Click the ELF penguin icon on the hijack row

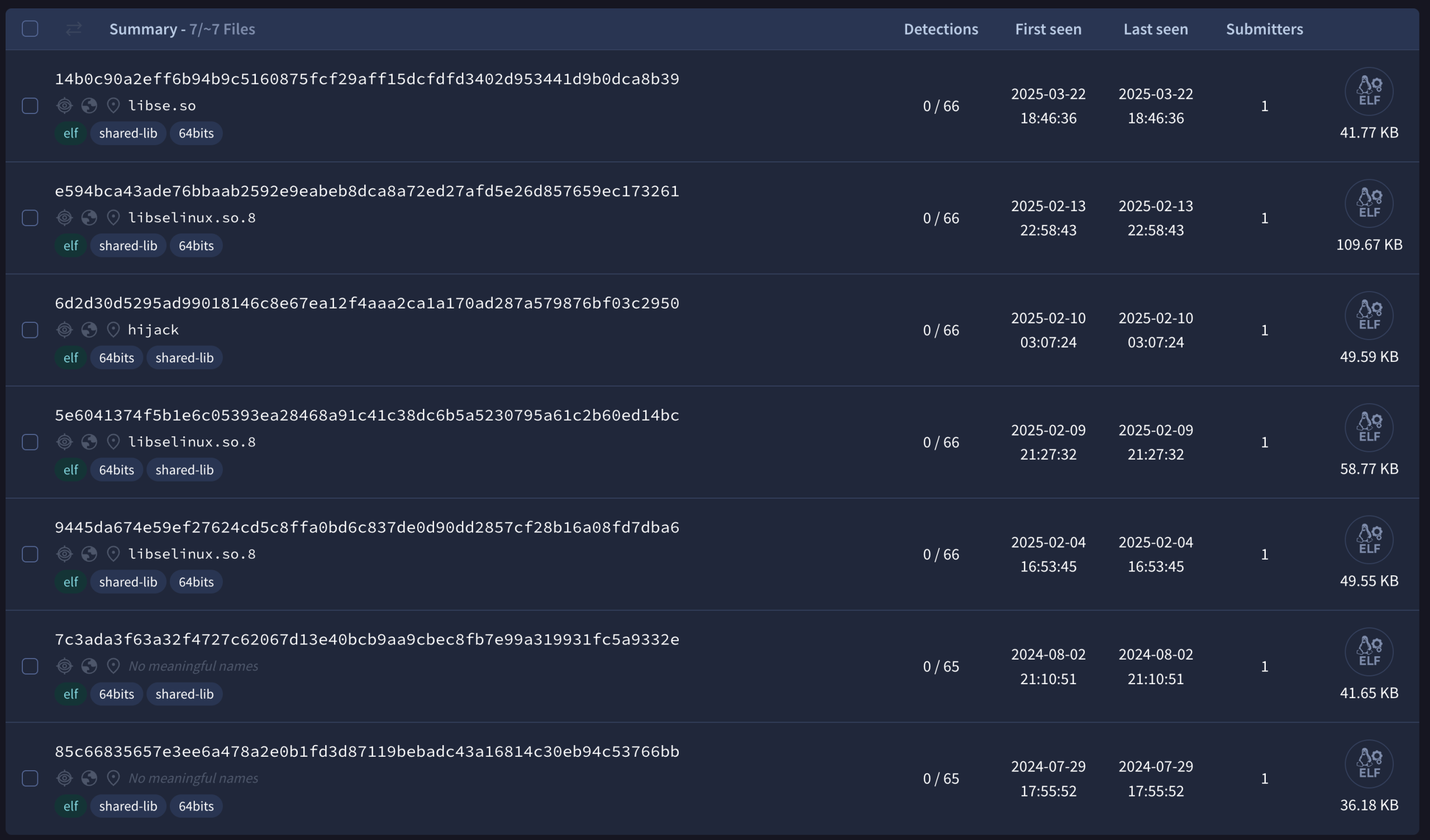tap(1370, 316)
